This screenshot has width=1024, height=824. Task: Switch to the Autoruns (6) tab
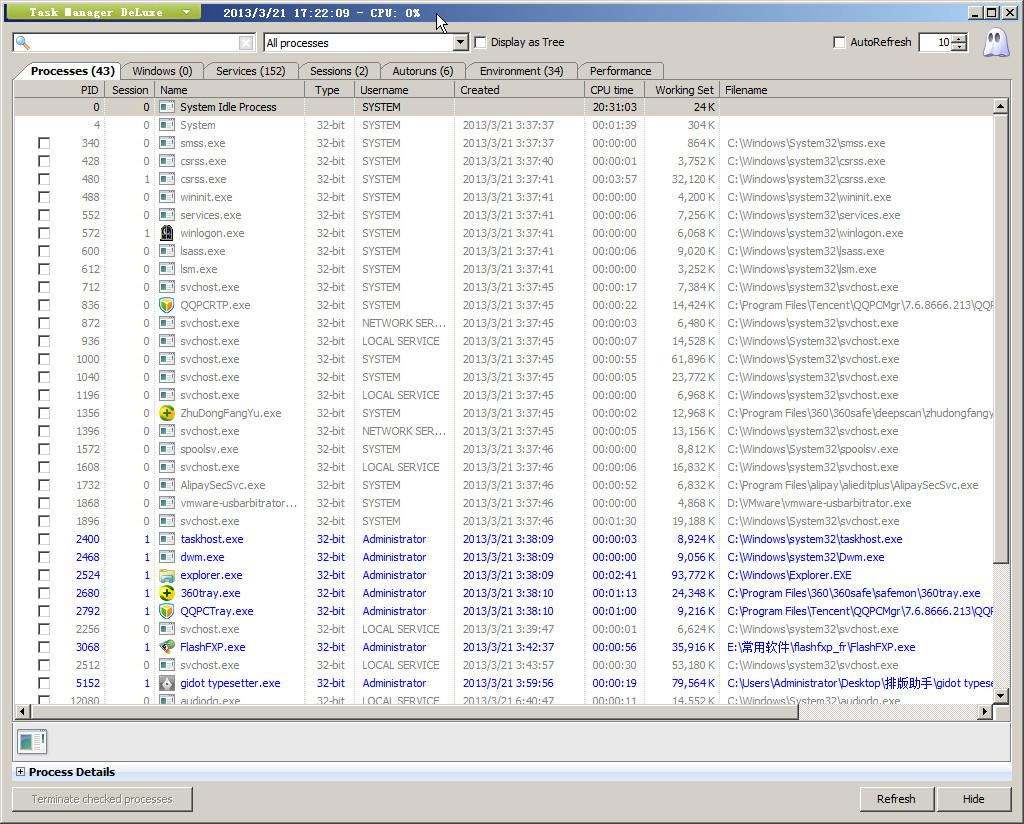pyautogui.click(x=423, y=71)
